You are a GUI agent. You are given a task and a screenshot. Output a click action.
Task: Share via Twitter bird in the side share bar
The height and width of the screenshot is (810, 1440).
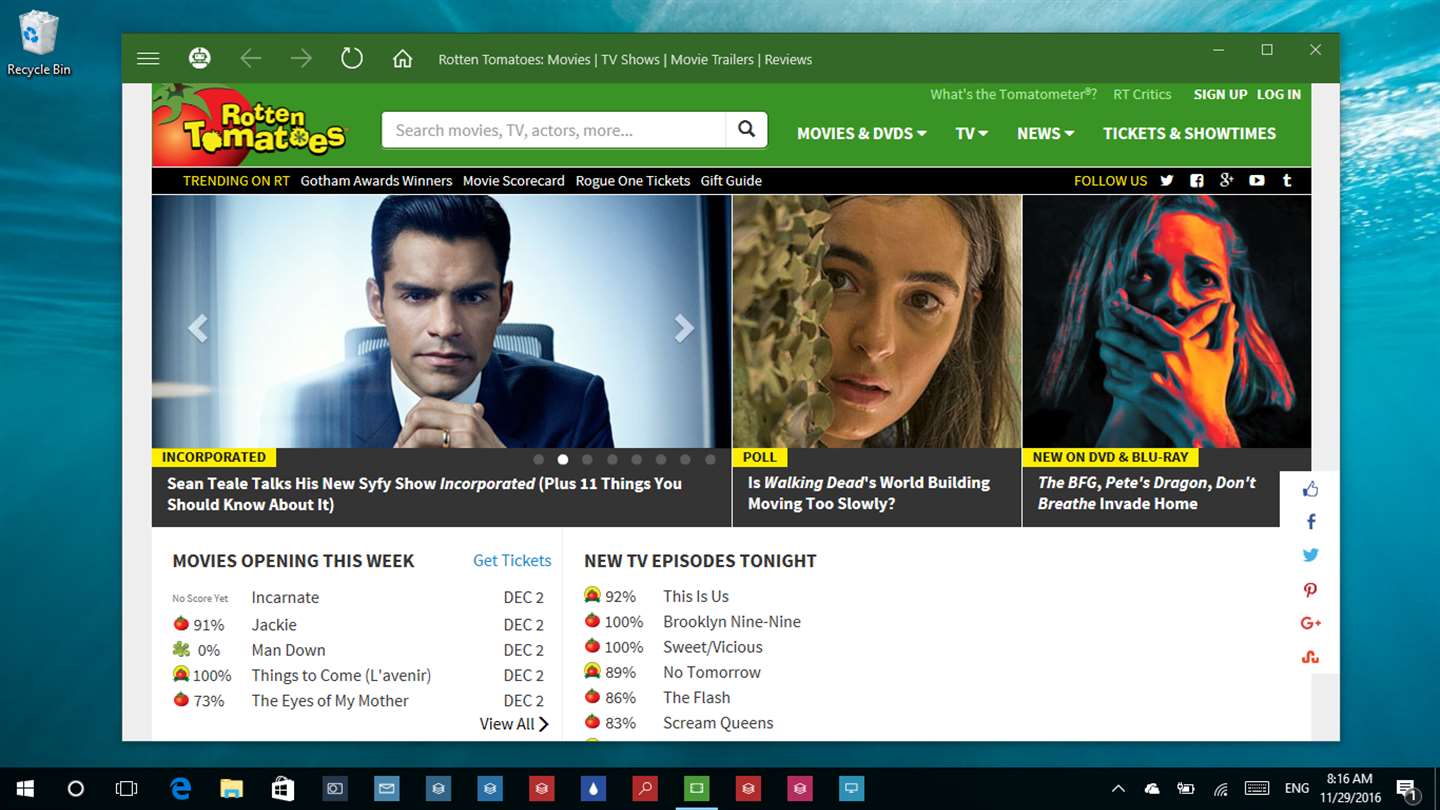[x=1310, y=555]
